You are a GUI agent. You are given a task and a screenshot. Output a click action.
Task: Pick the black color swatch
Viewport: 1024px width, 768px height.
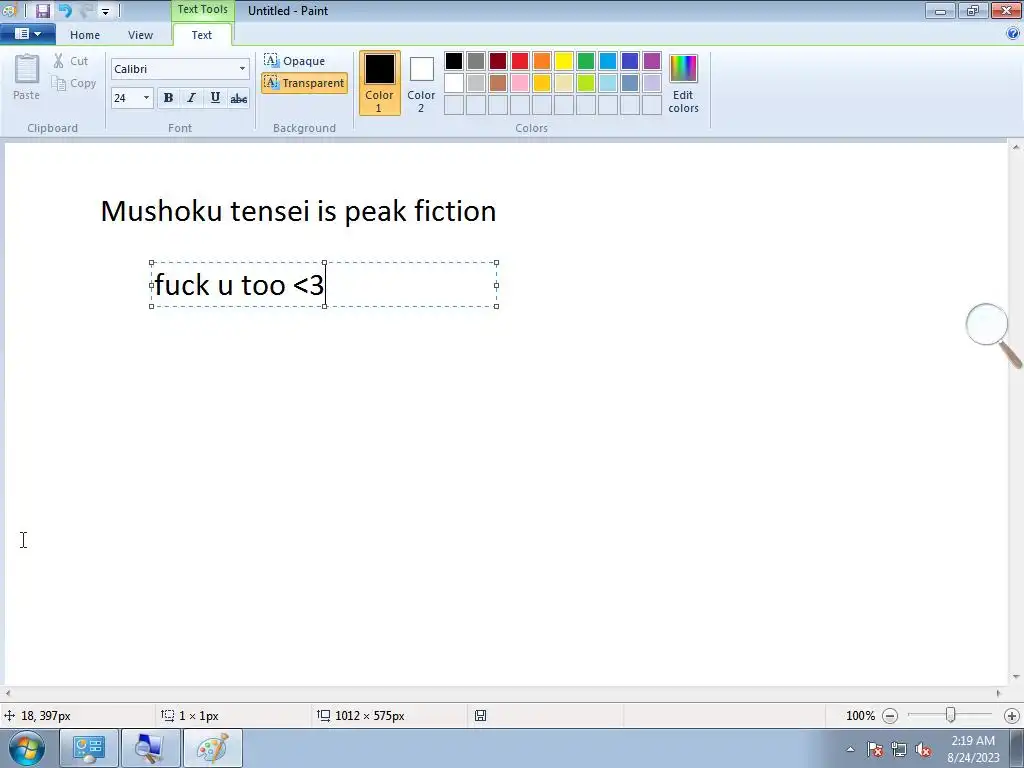tap(454, 61)
